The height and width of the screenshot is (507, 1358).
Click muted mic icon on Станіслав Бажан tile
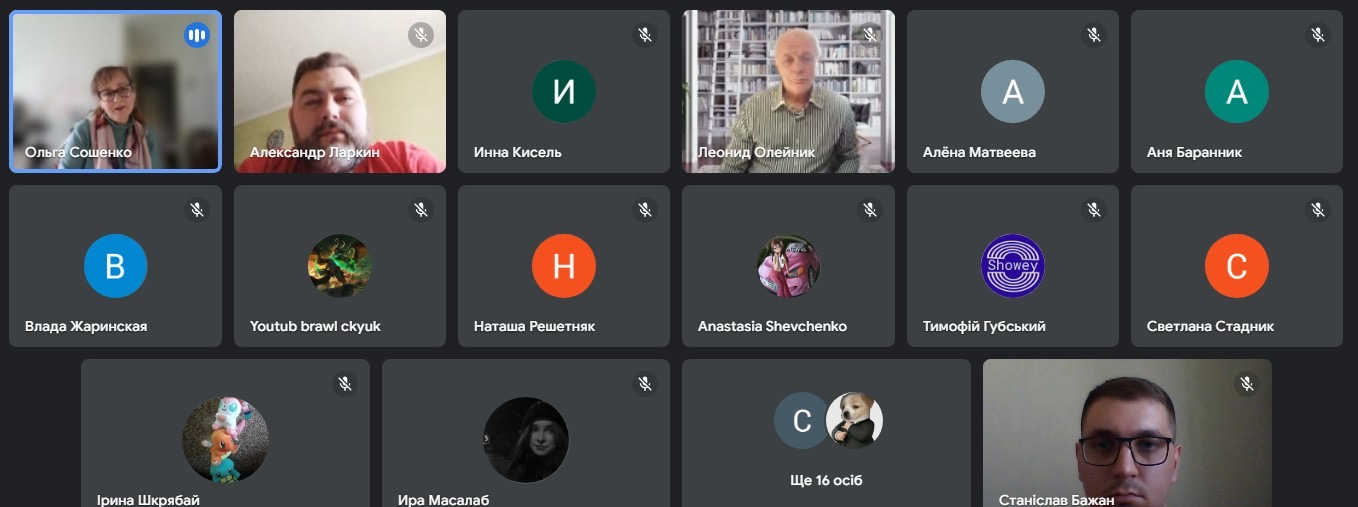tap(1246, 383)
